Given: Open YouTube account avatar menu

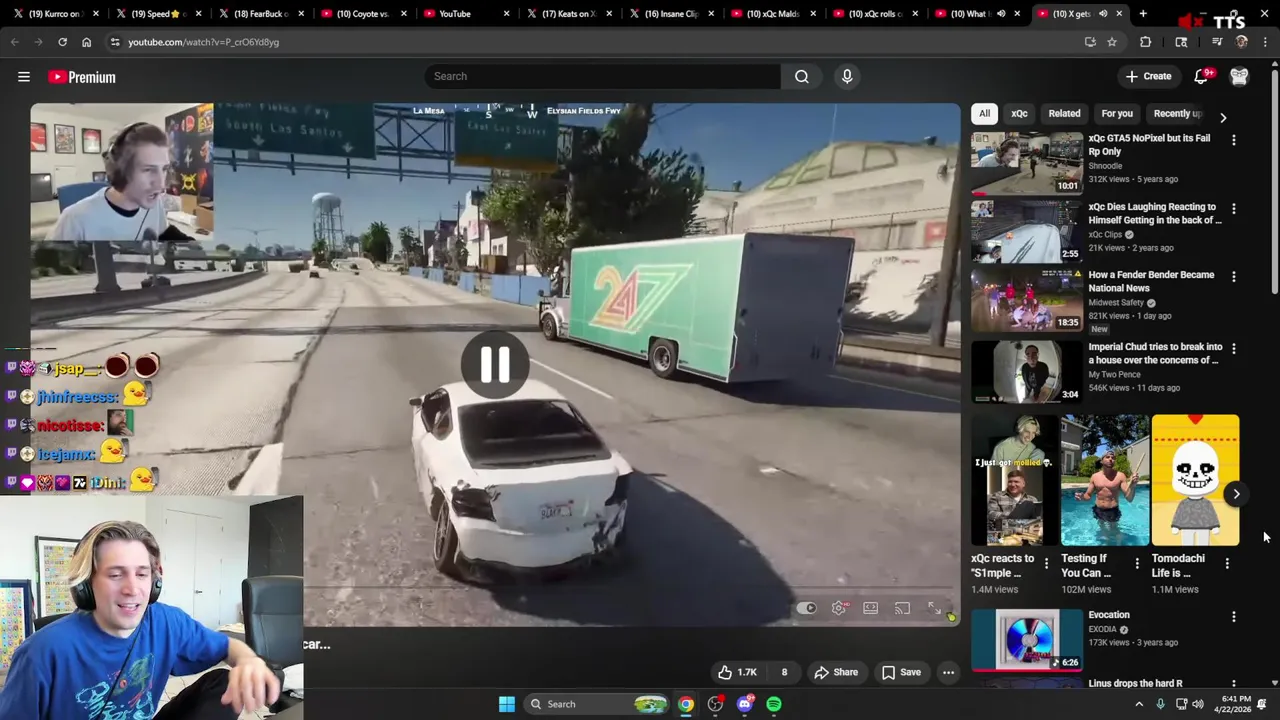Looking at the screenshot, I should coord(1239,76).
